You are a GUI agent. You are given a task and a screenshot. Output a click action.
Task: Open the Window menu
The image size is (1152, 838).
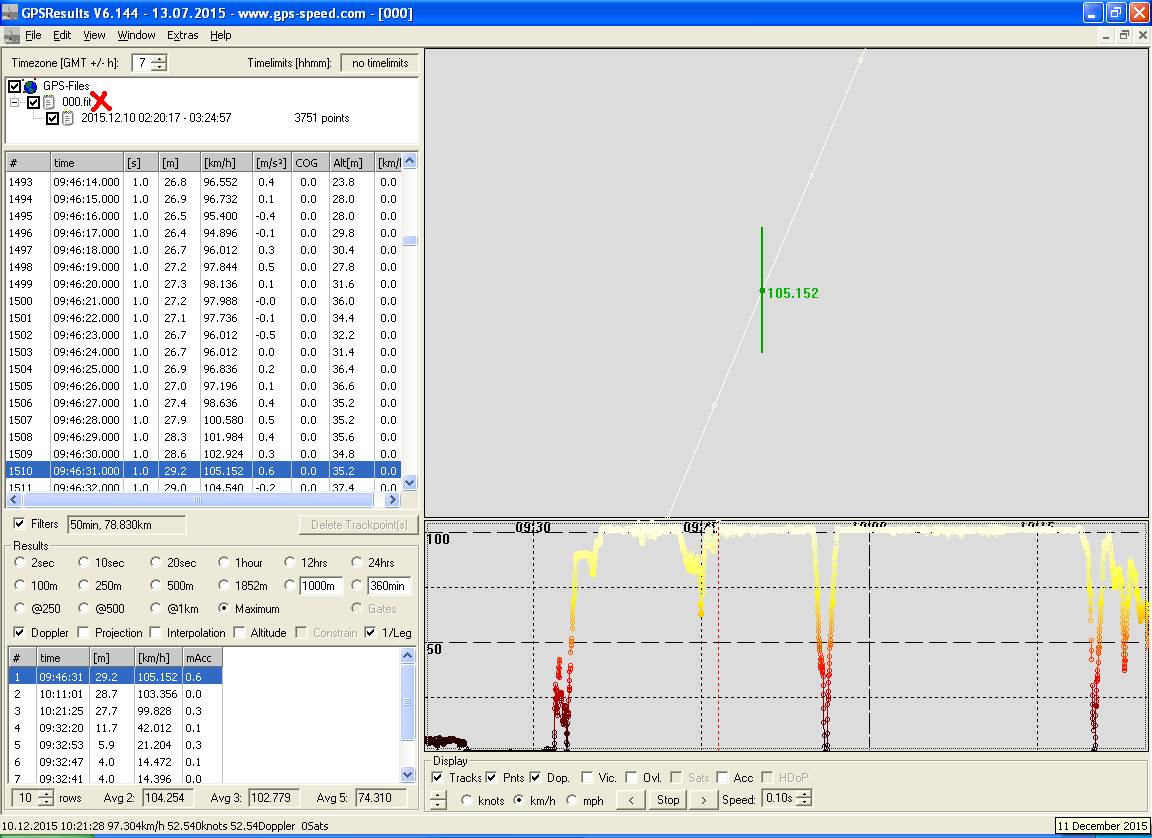[136, 35]
